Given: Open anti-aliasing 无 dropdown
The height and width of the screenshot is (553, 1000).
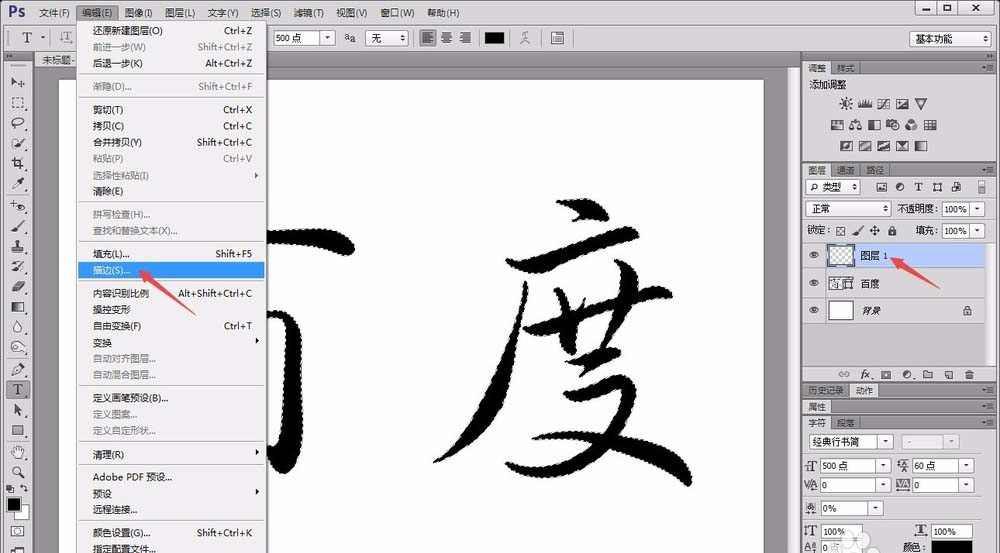Looking at the screenshot, I should (386, 38).
